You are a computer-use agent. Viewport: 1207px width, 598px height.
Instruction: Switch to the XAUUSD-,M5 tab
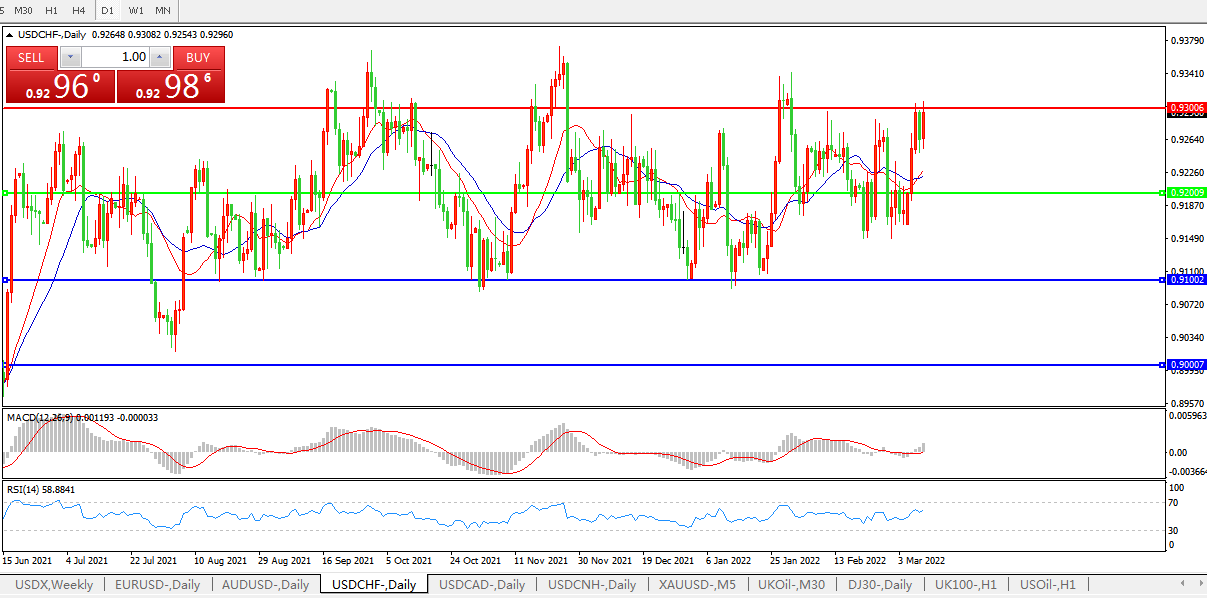click(x=698, y=584)
